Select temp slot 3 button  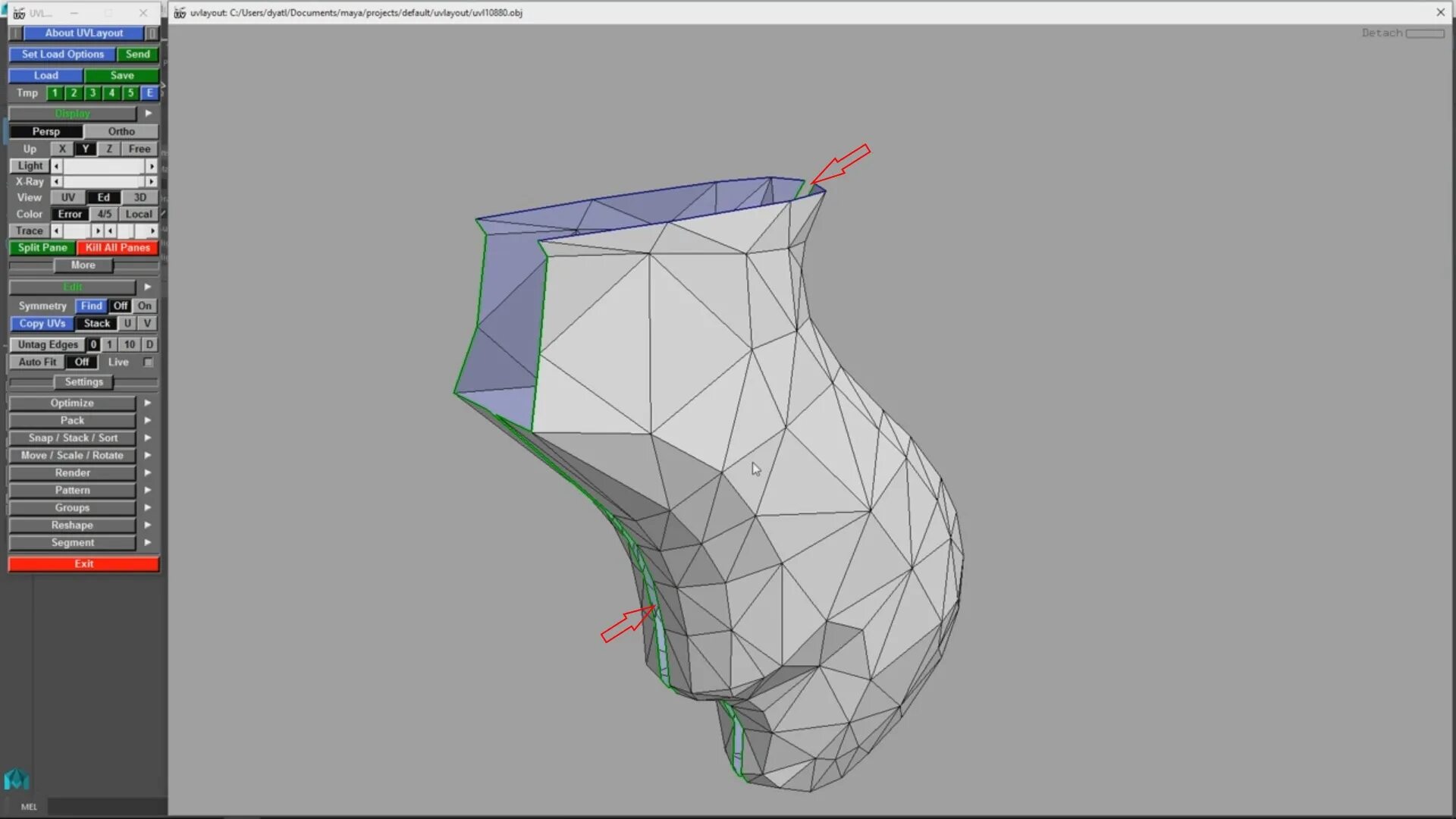pyautogui.click(x=93, y=93)
